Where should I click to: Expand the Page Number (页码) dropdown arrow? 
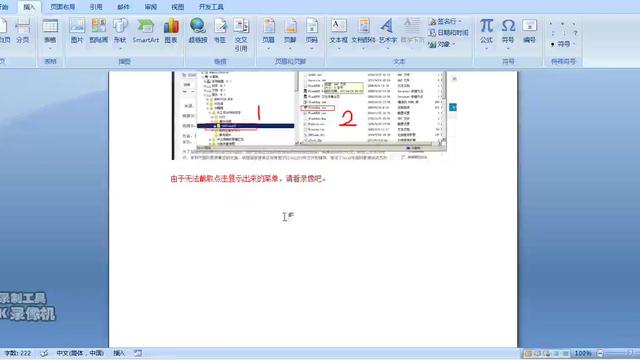click(x=312, y=49)
